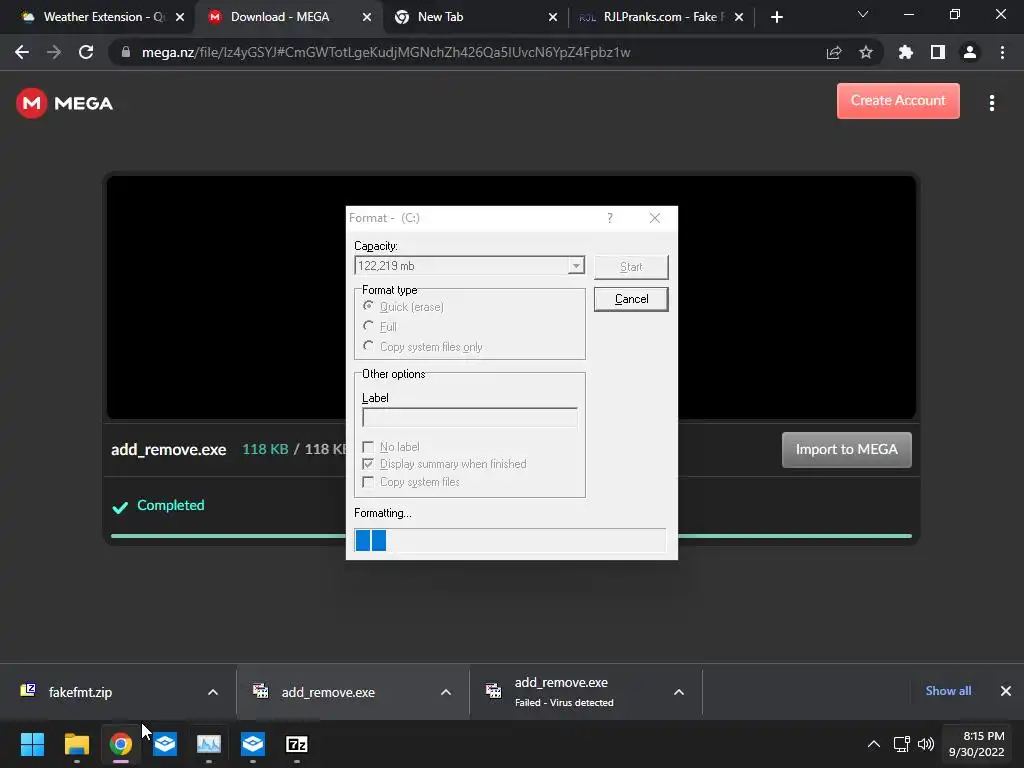This screenshot has width=1024, height=768.
Task: Open the Chrome extensions puzzle icon
Action: [906, 52]
